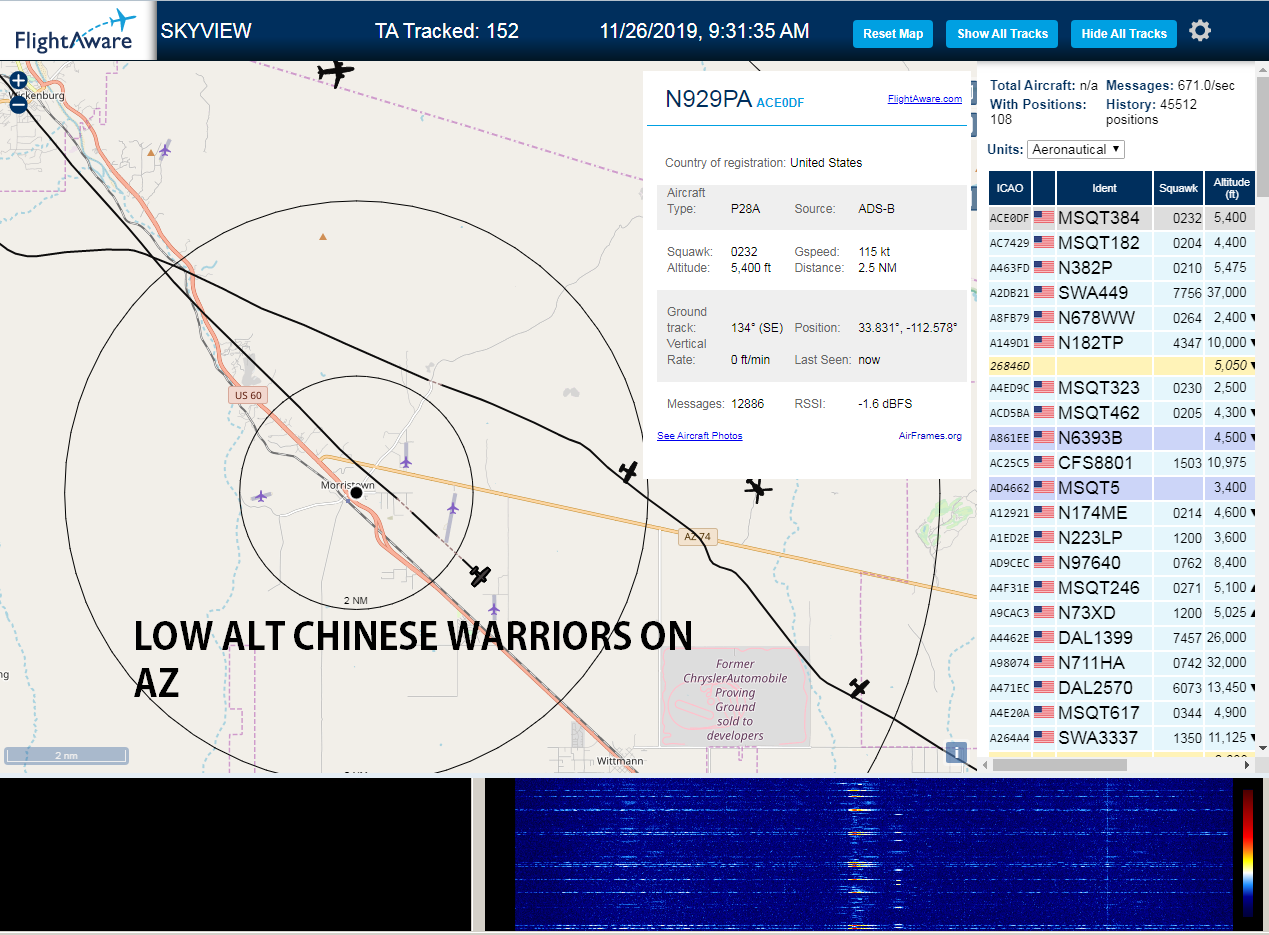
Task: Select the black aircraft icon near 2 NM label
Action: (x=481, y=576)
